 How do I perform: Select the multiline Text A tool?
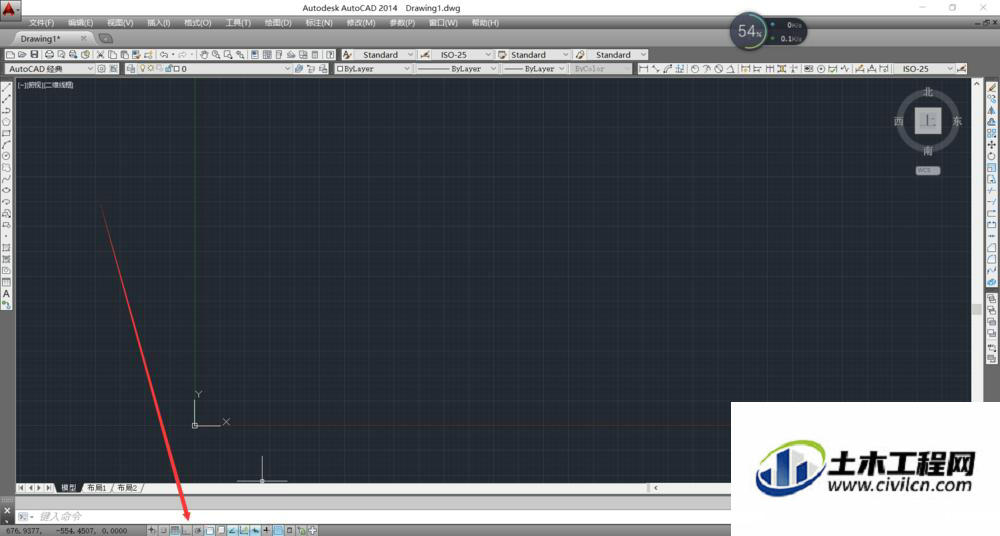click(x=6, y=294)
